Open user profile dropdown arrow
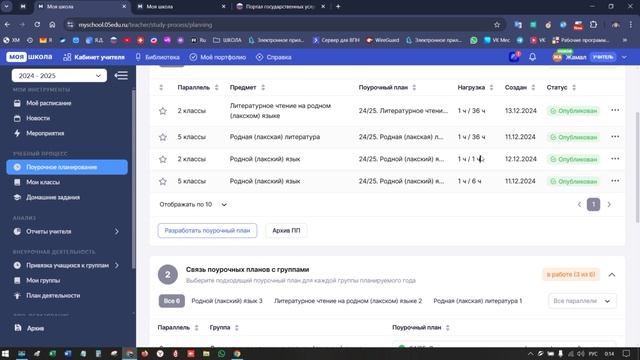 point(624,57)
